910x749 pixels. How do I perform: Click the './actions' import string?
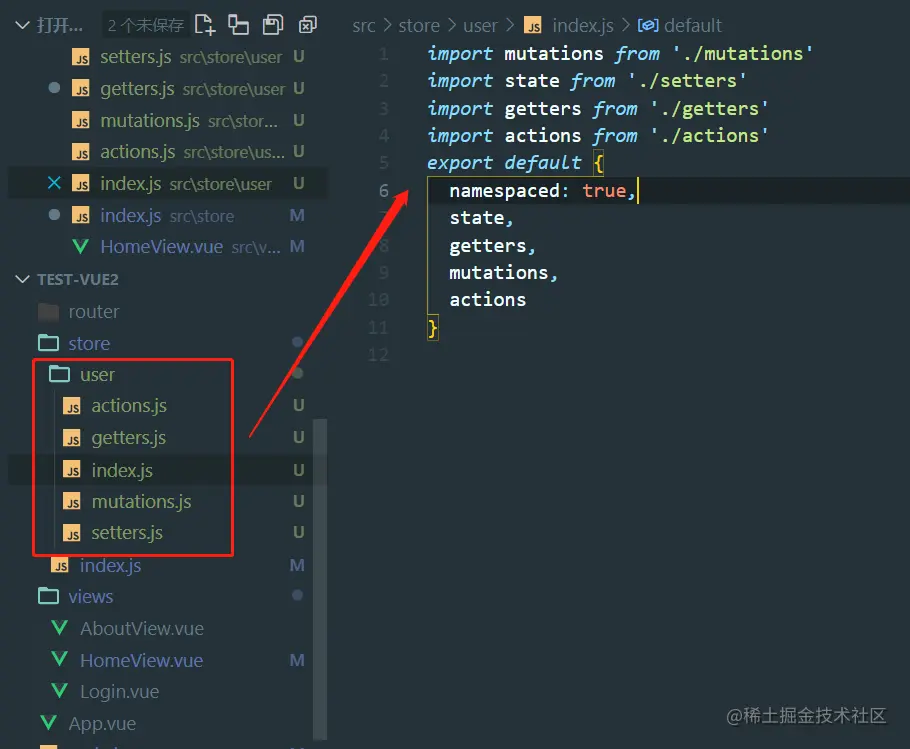(709, 136)
